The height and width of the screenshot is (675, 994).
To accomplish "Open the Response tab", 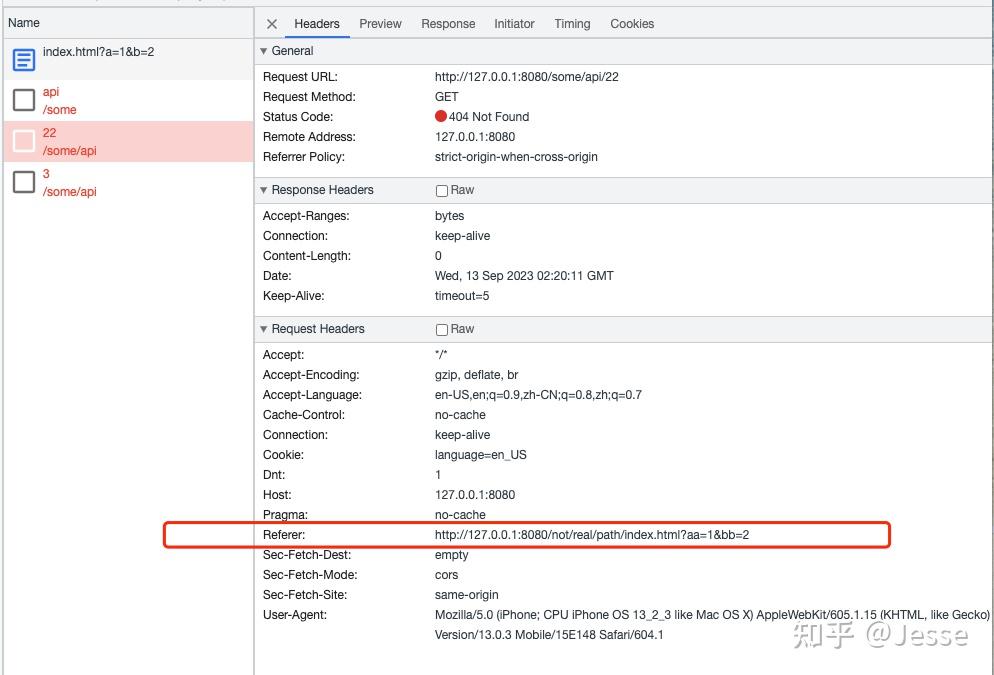I will click(448, 24).
